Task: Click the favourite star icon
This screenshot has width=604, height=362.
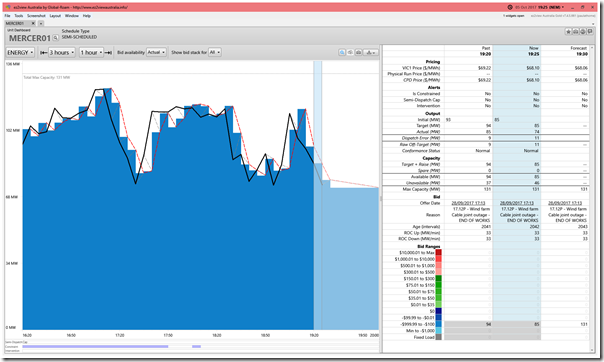Action: 568,32
